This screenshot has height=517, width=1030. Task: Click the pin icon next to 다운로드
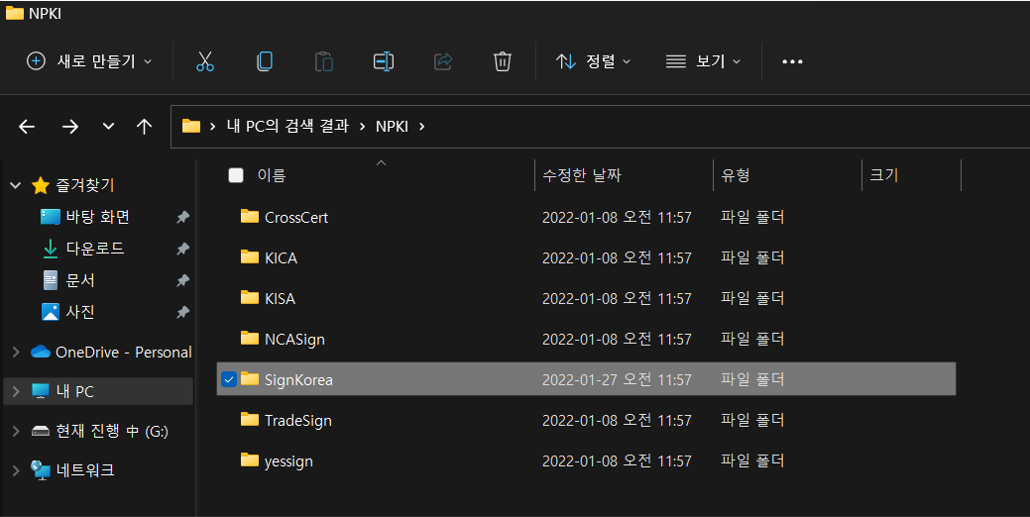(x=183, y=249)
